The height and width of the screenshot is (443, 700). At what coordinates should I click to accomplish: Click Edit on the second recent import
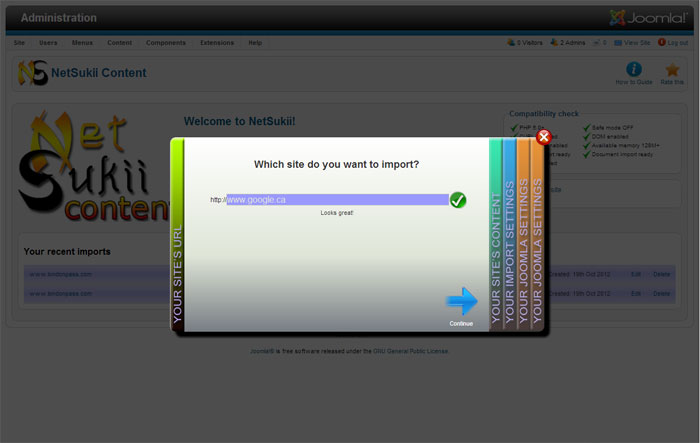coord(636,293)
